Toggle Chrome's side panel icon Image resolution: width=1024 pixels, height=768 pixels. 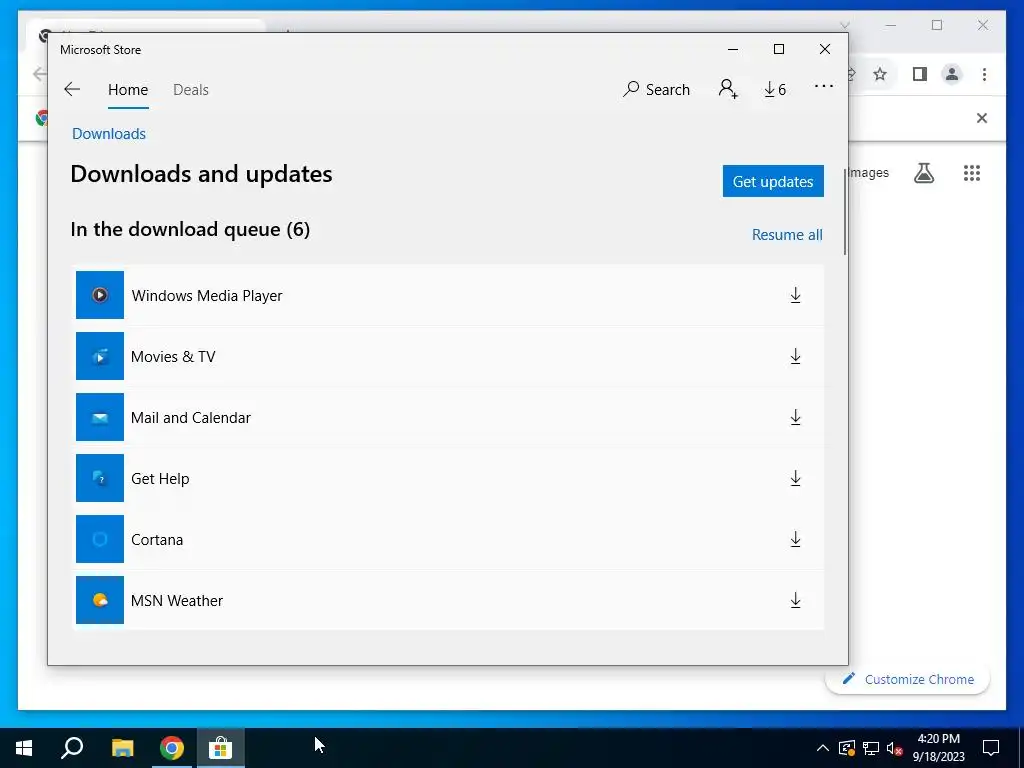coord(920,74)
